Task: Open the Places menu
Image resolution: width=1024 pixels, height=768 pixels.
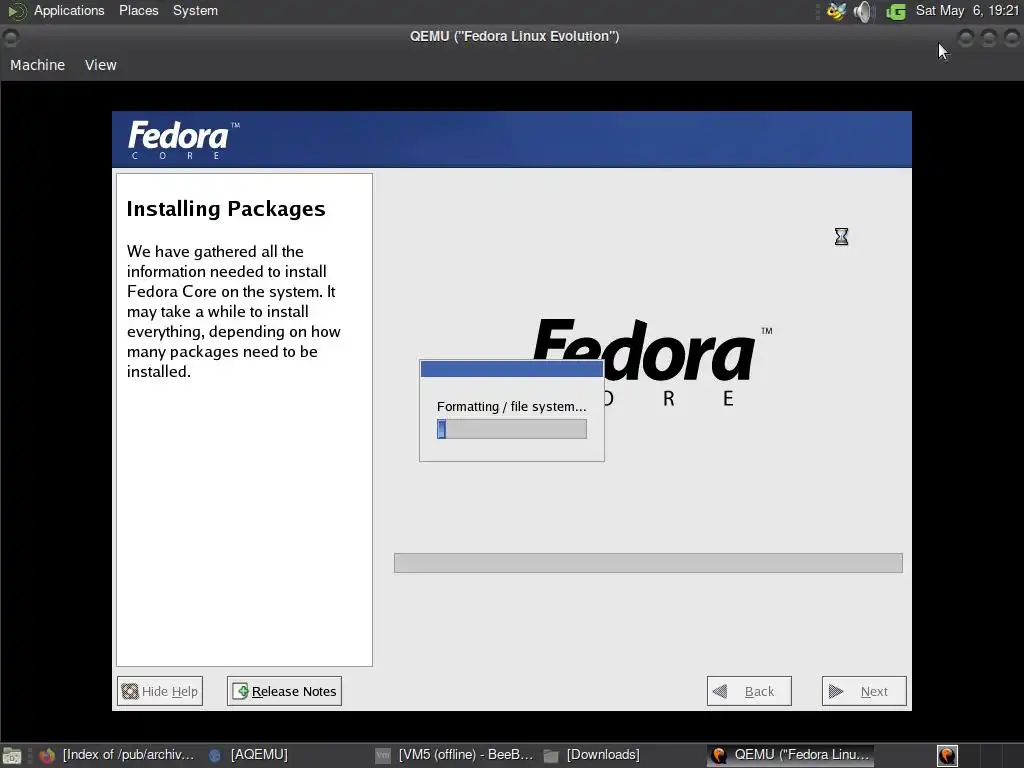Action: pyautogui.click(x=138, y=10)
